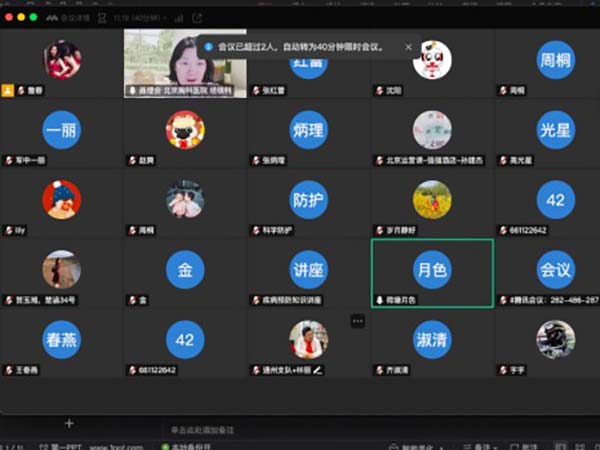
Task: Click the muted mic icon beside 科学防护
Action: click(x=256, y=230)
